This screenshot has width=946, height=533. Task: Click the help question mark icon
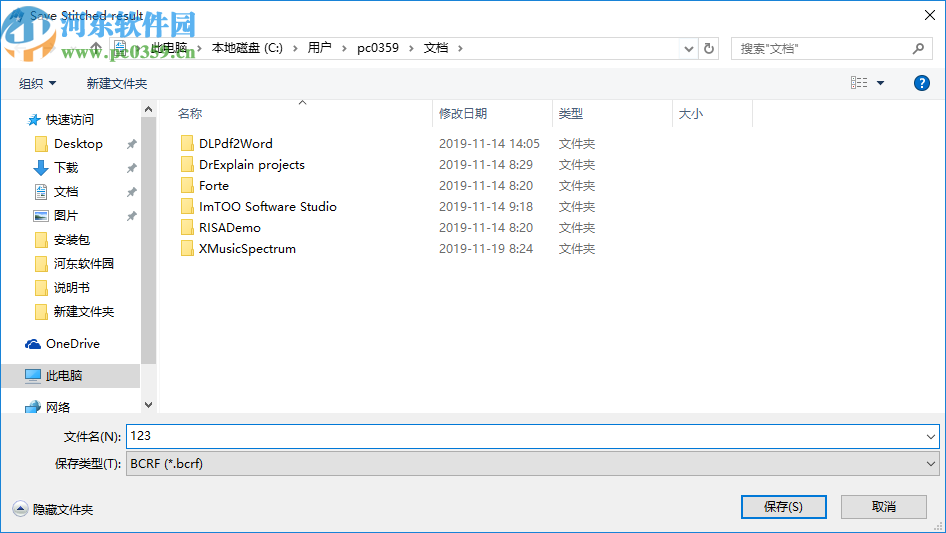(921, 83)
